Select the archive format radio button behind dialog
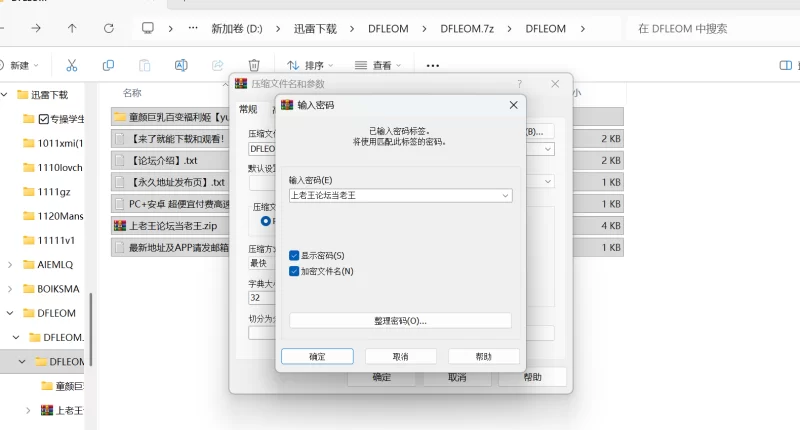The image size is (800, 430). coord(266,221)
